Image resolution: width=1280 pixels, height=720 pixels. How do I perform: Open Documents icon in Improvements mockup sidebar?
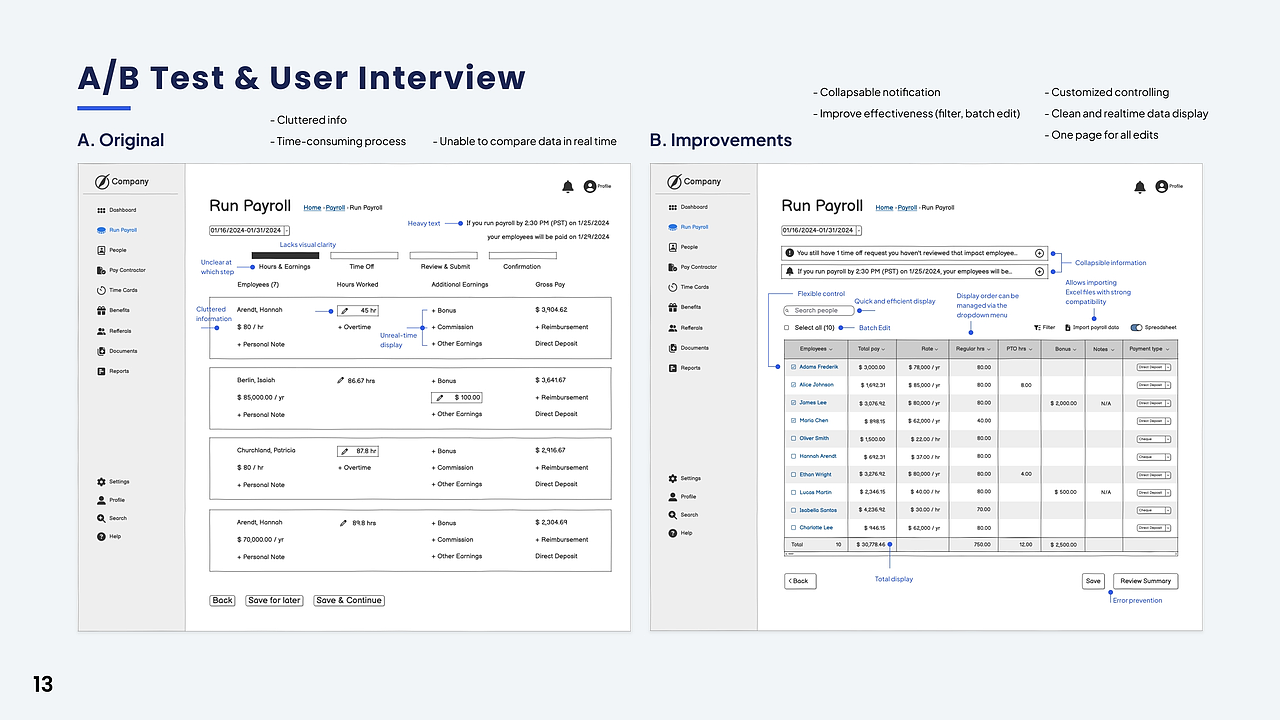point(673,348)
